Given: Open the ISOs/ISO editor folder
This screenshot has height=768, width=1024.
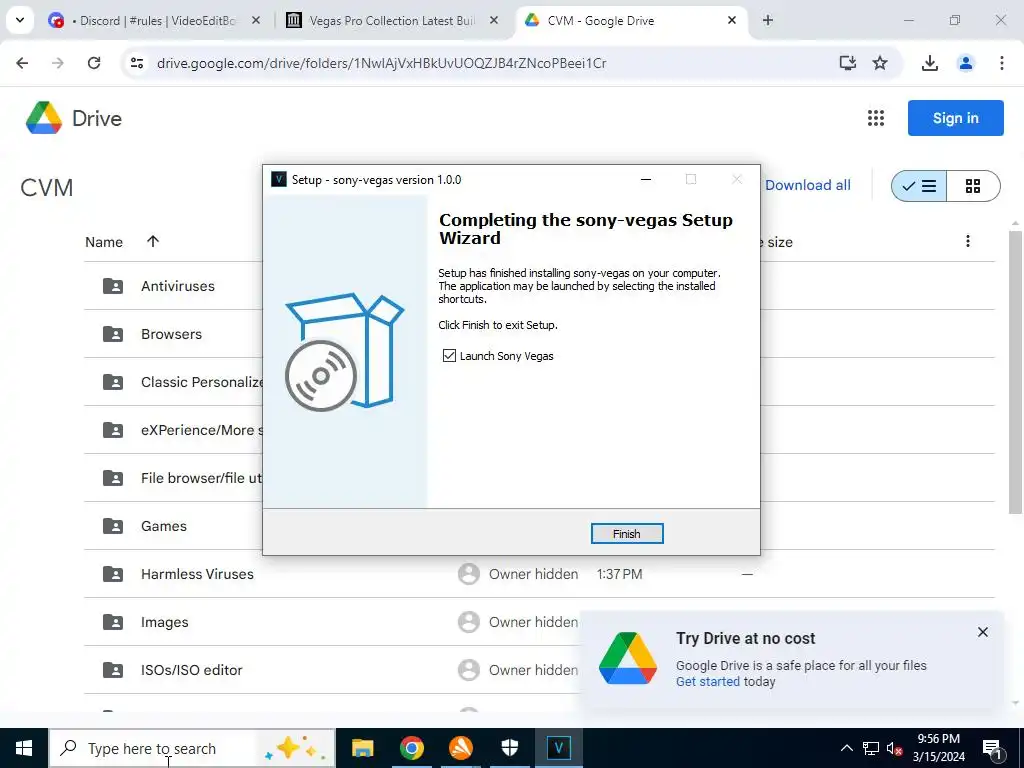Looking at the screenshot, I should pyautogui.click(x=191, y=670).
